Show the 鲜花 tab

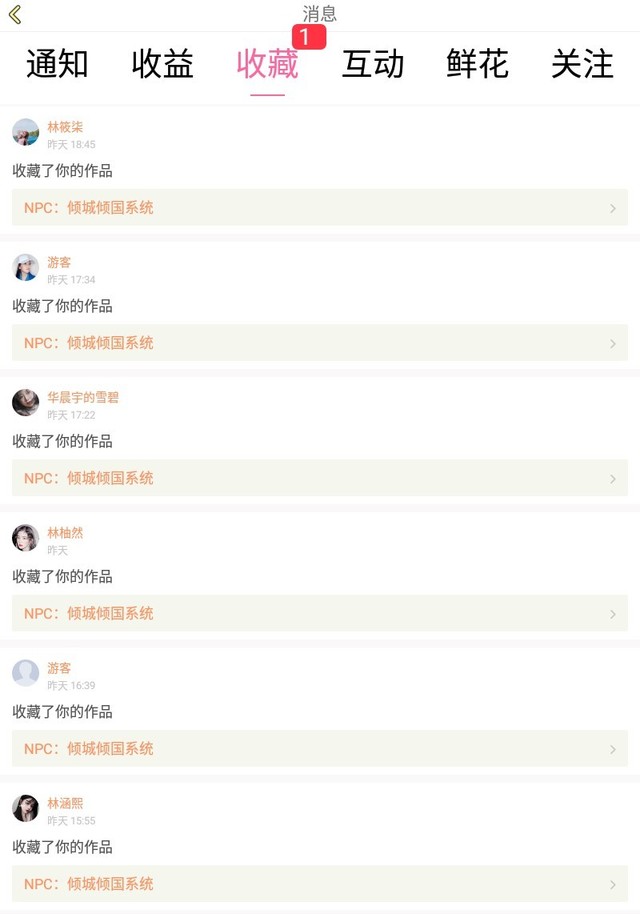[477, 64]
